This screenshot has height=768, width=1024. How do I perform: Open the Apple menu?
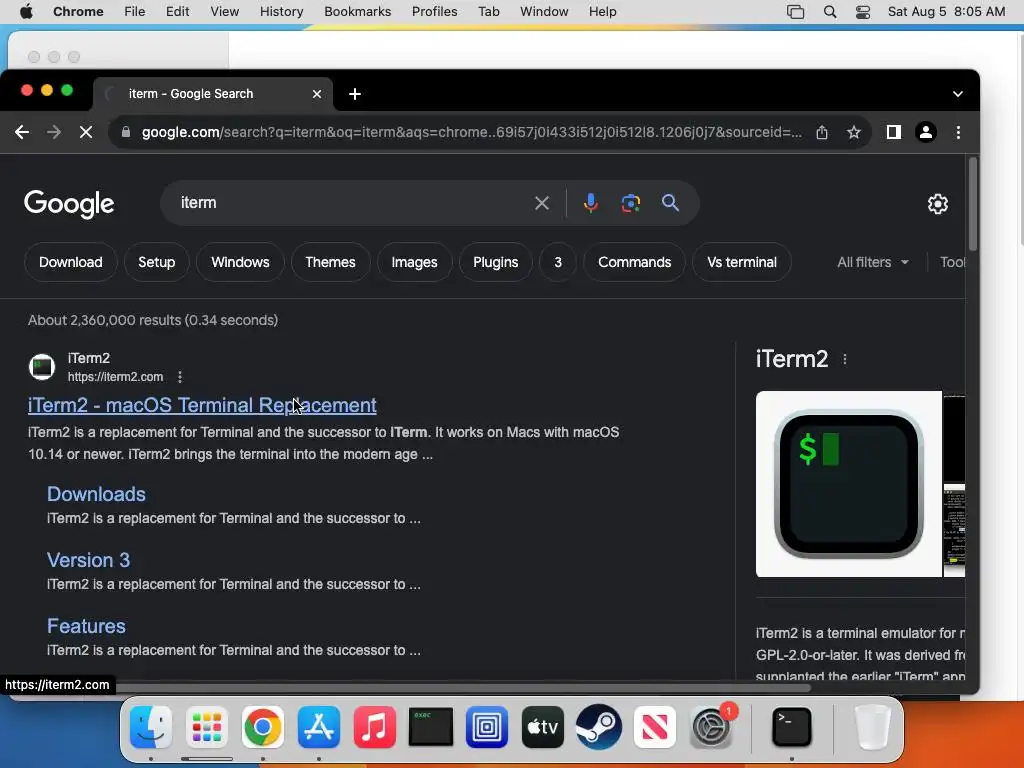pos(26,12)
